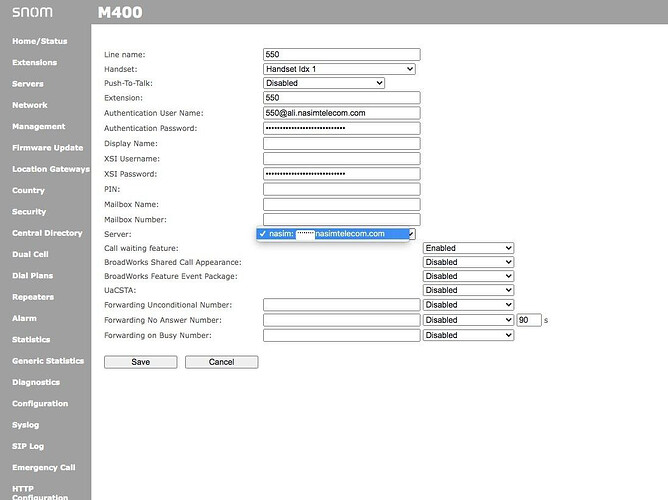668x500 pixels.
Task: Open the Call waiting feature dropdown
Action: 468,248
